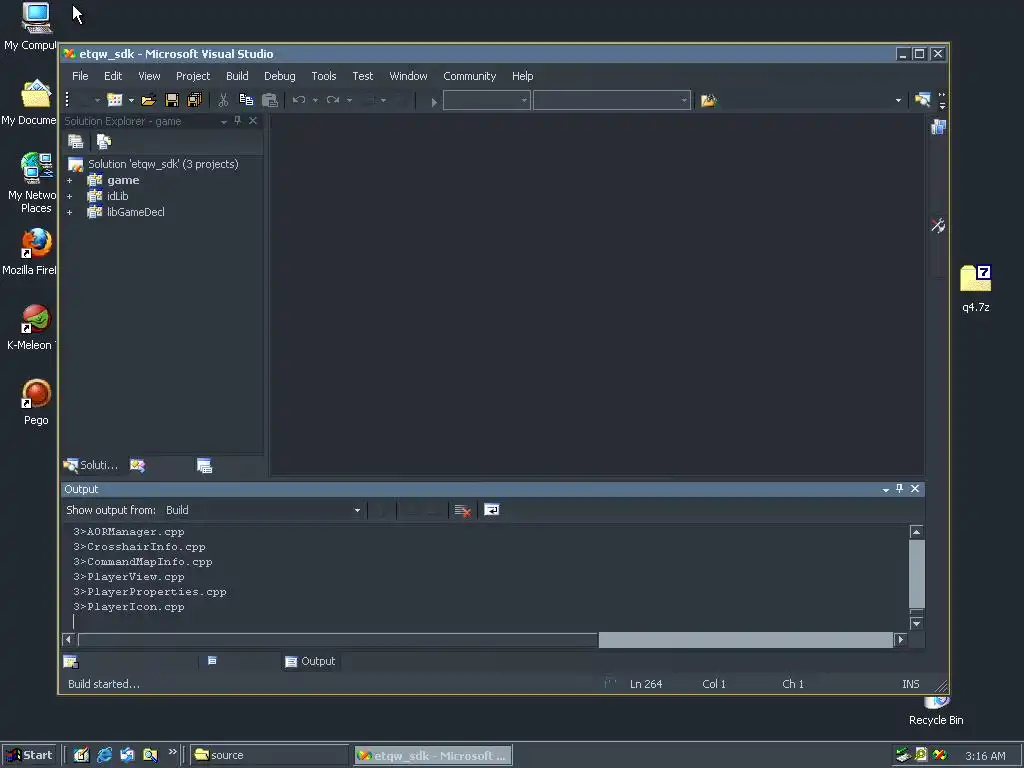The width and height of the screenshot is (1024, 768).
Task: Click the Output horizontal scrollbar left arrow
Action: click(x=68, y=639)
